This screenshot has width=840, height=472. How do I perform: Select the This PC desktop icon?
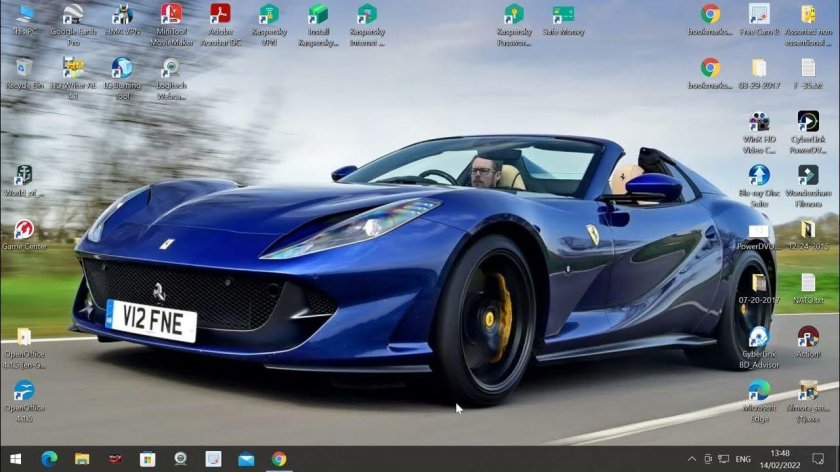click(x=24, y=15)
